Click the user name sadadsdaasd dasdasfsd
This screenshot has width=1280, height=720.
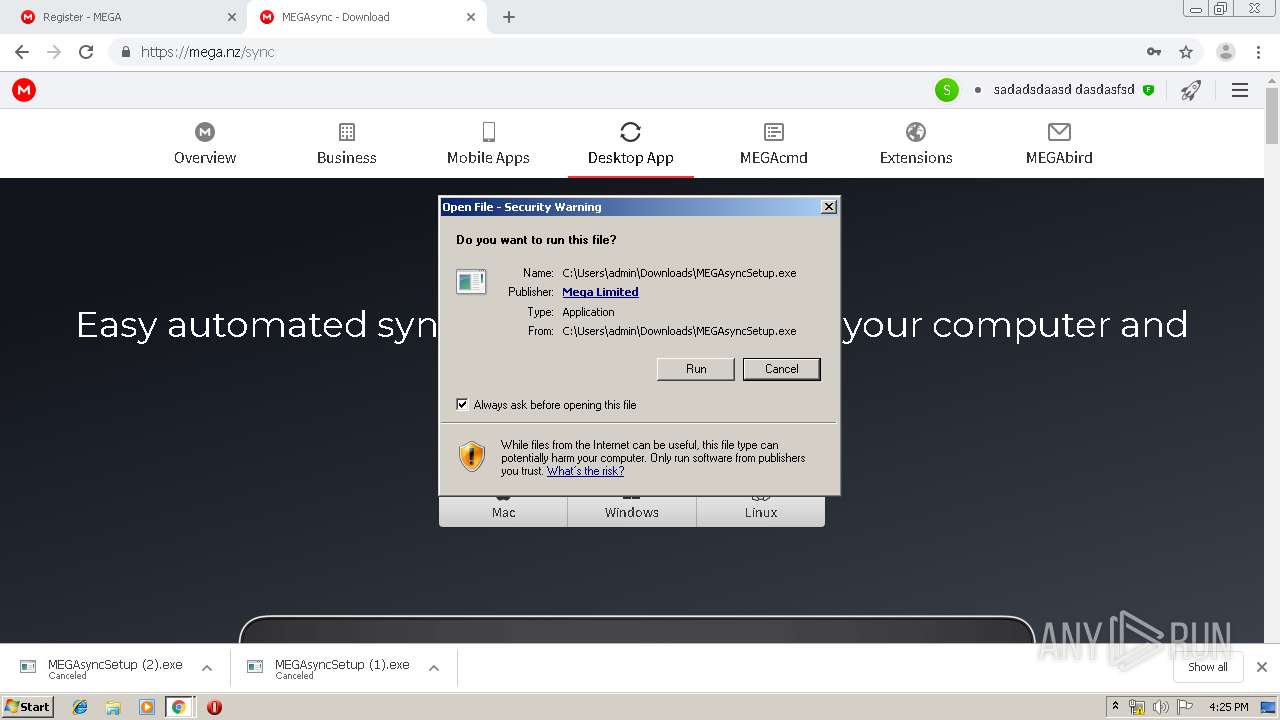click(x=1064, y=90)
